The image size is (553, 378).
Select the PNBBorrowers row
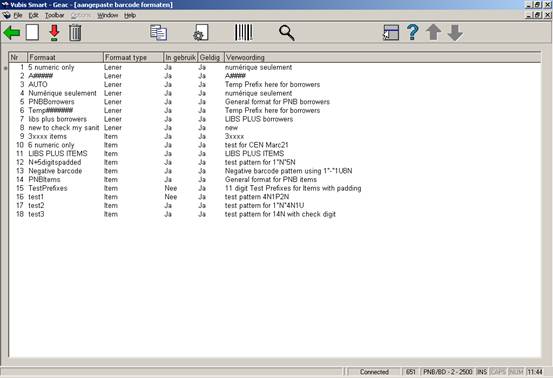275,102
